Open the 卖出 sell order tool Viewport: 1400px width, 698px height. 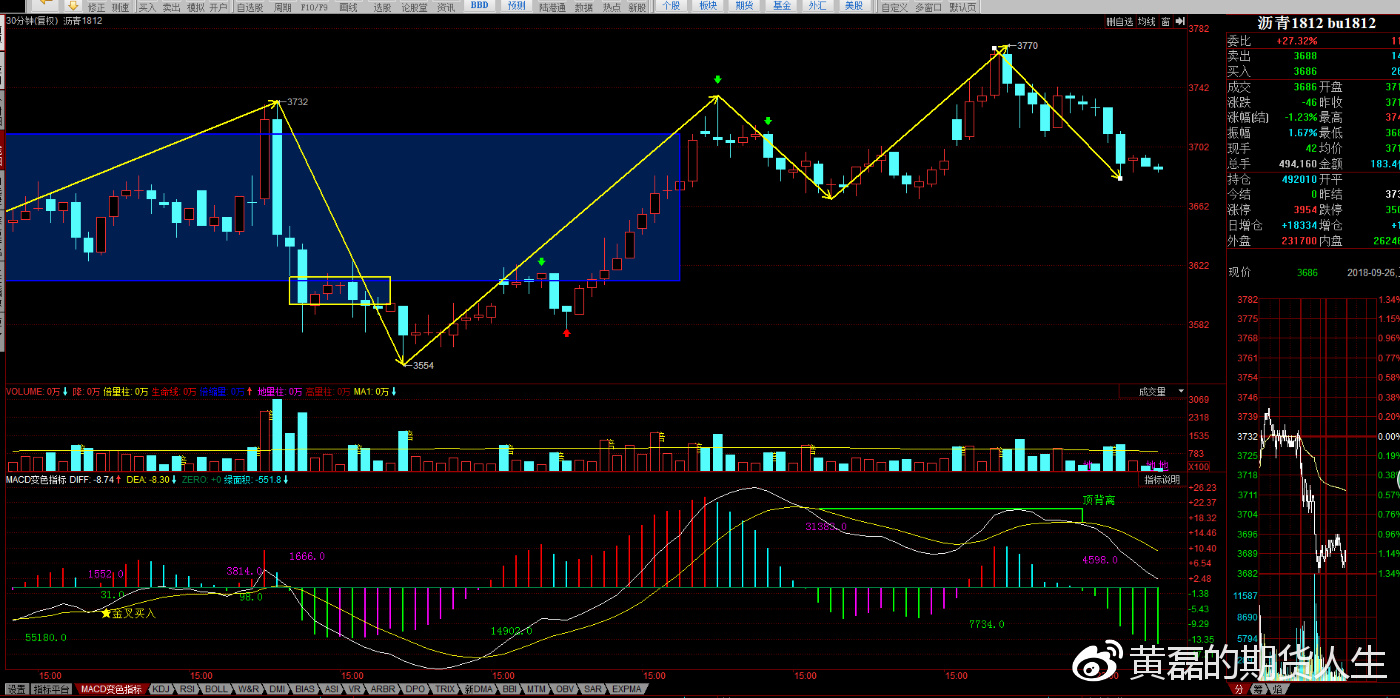[x=171, y=6]
